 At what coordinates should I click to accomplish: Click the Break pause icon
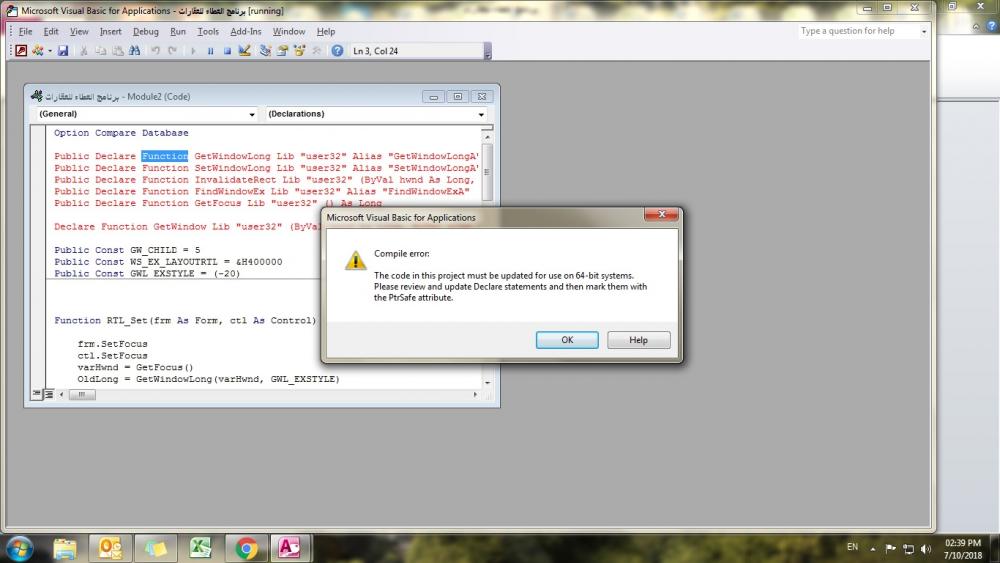pyautogui.click(x=210, y=50)
